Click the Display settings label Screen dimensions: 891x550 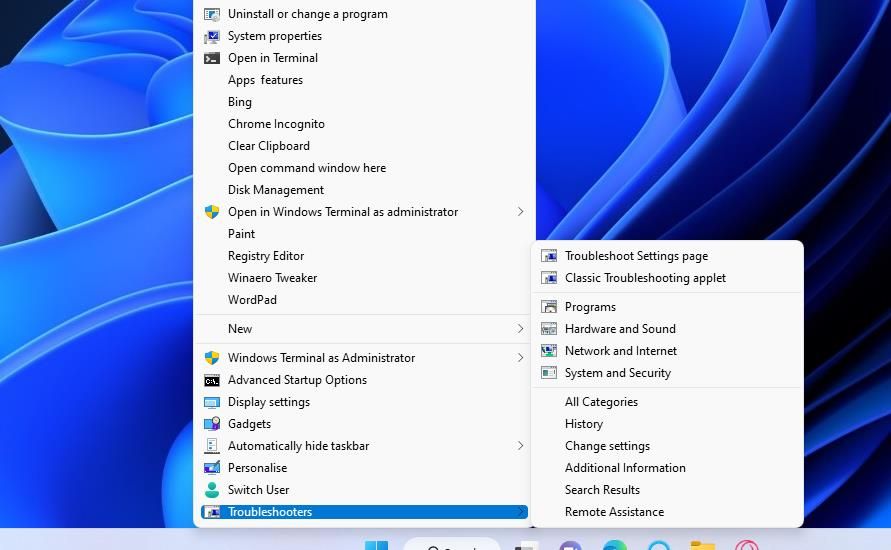(269, 402)
